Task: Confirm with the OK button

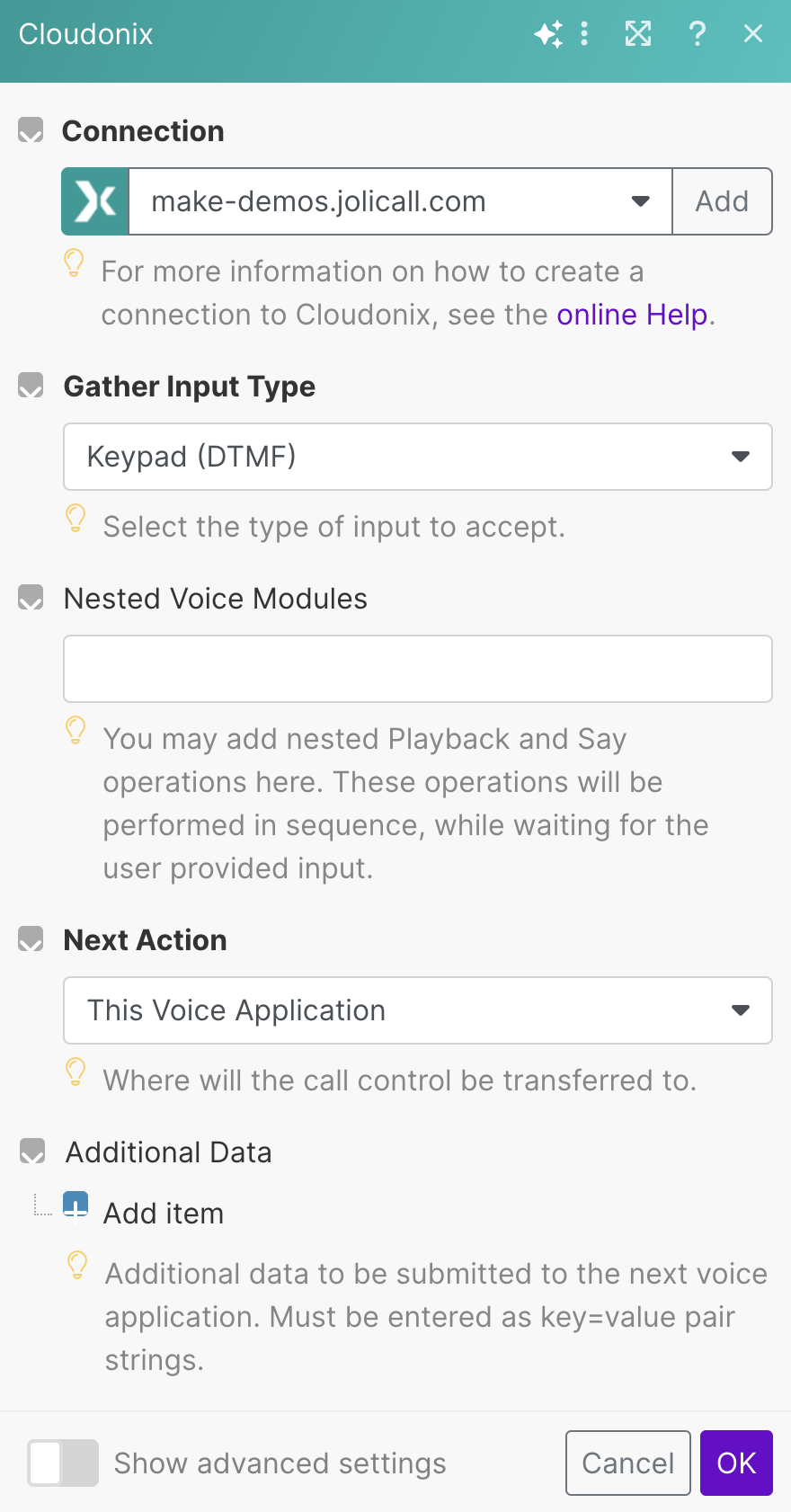Action: point(736,1463)
